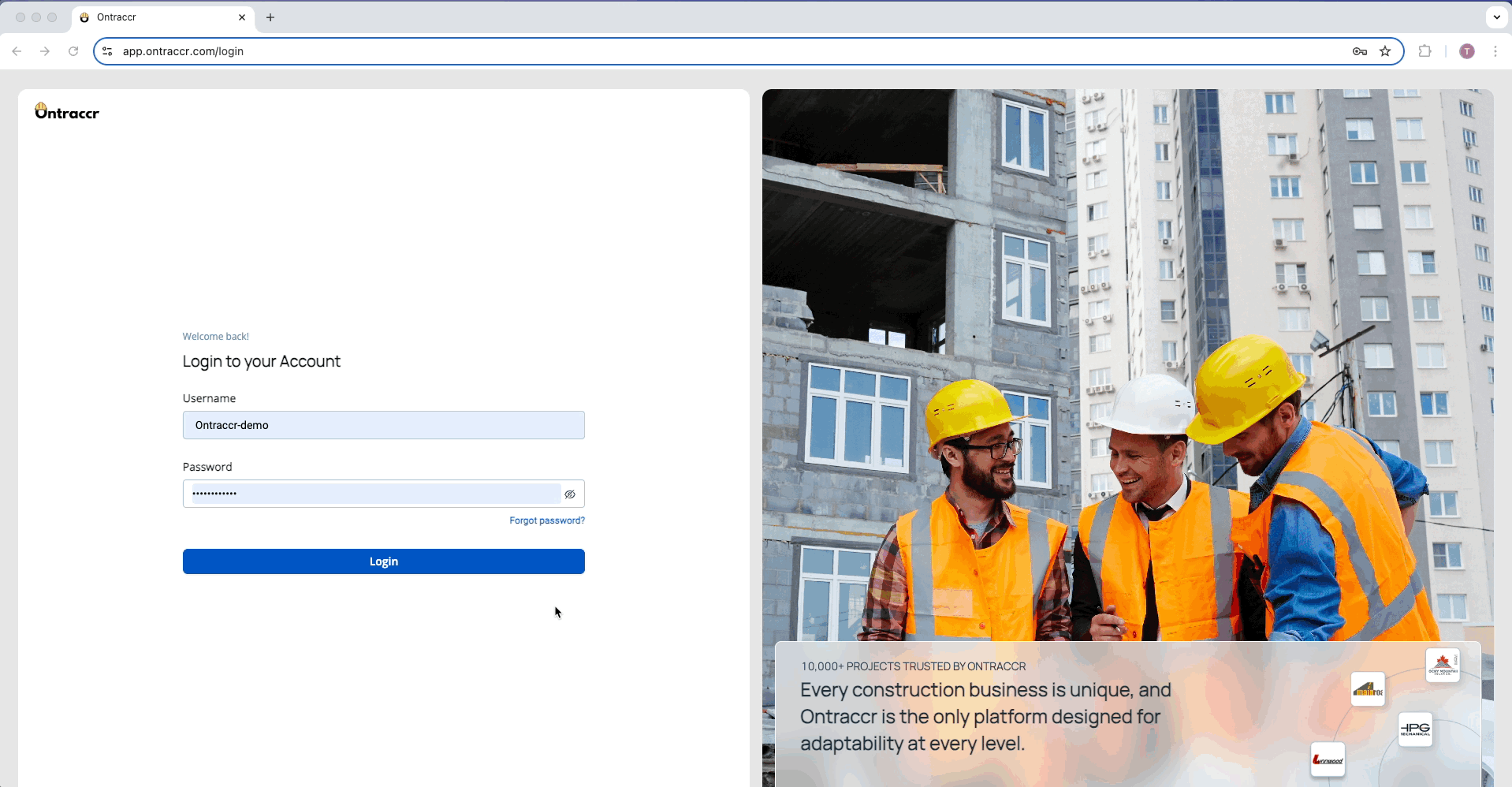The height and width of the screenshot is (787, 1512).
Task: Open a new tab with plus button
Action: (270, 17)
